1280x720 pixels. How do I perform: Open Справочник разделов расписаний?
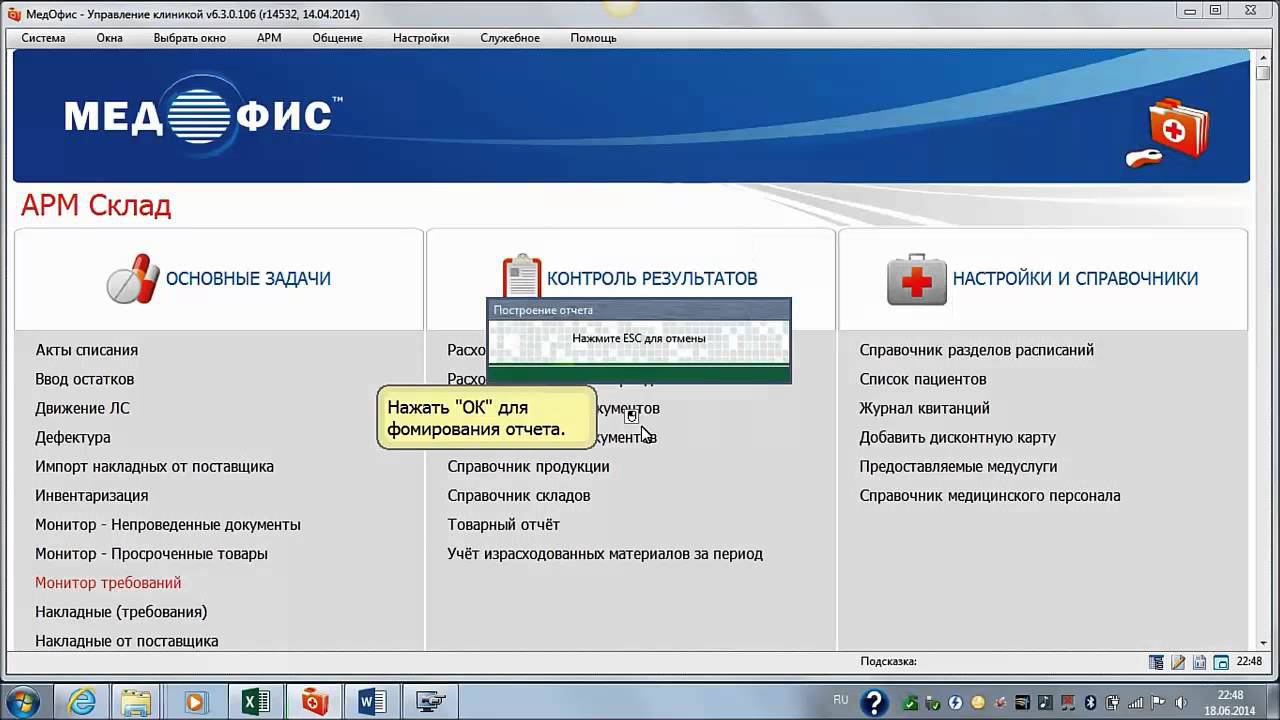click(977, 350)
